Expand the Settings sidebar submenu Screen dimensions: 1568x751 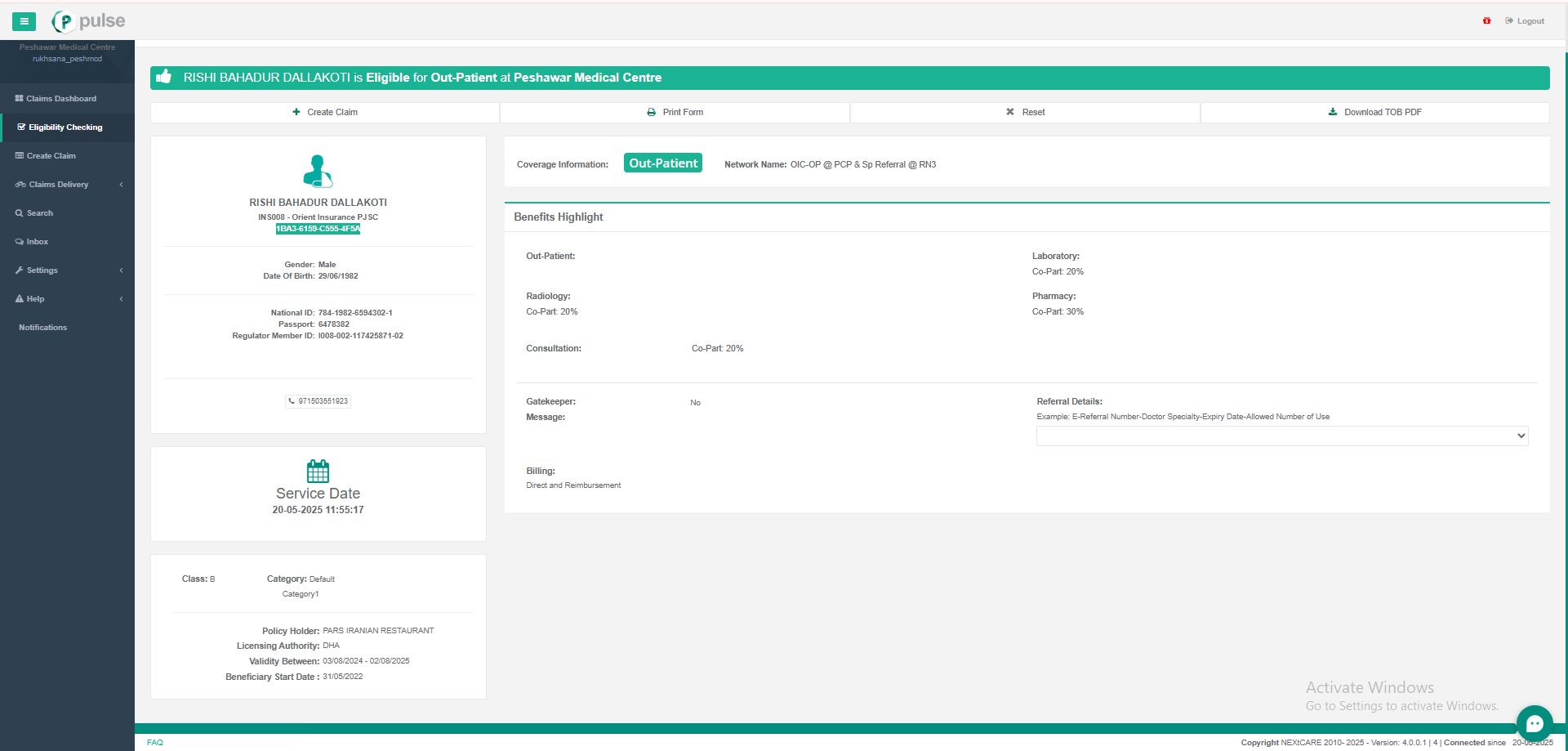click(x=67, y=270)
